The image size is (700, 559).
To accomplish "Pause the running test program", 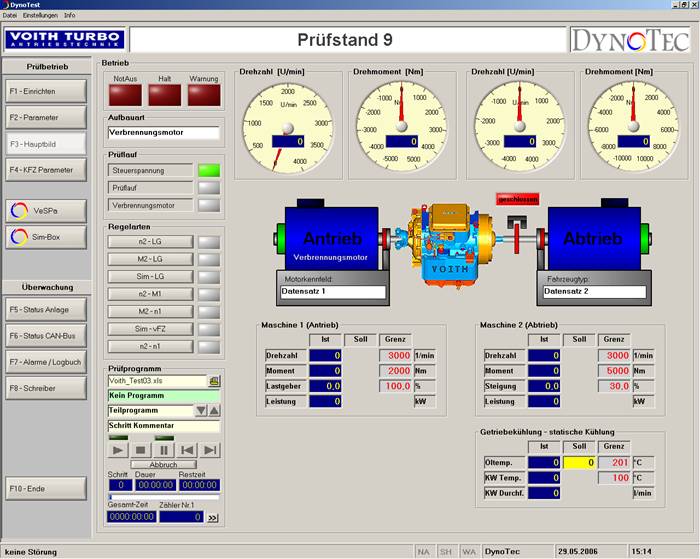I will (165, 451).
